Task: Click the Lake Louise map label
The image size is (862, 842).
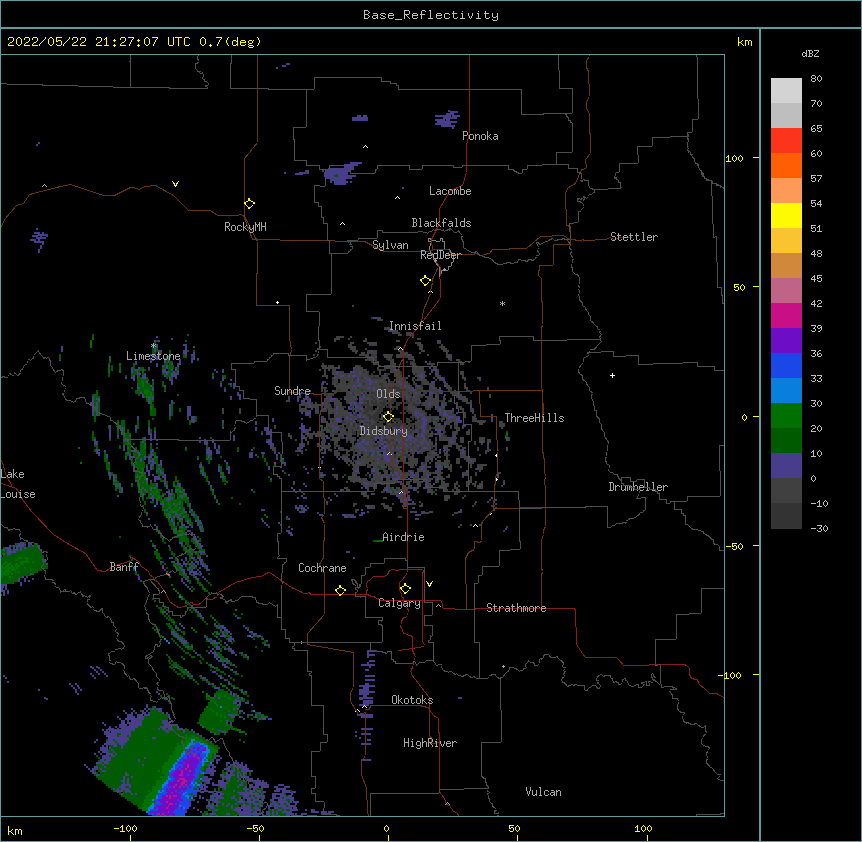Action: click(x=18, y=484)
